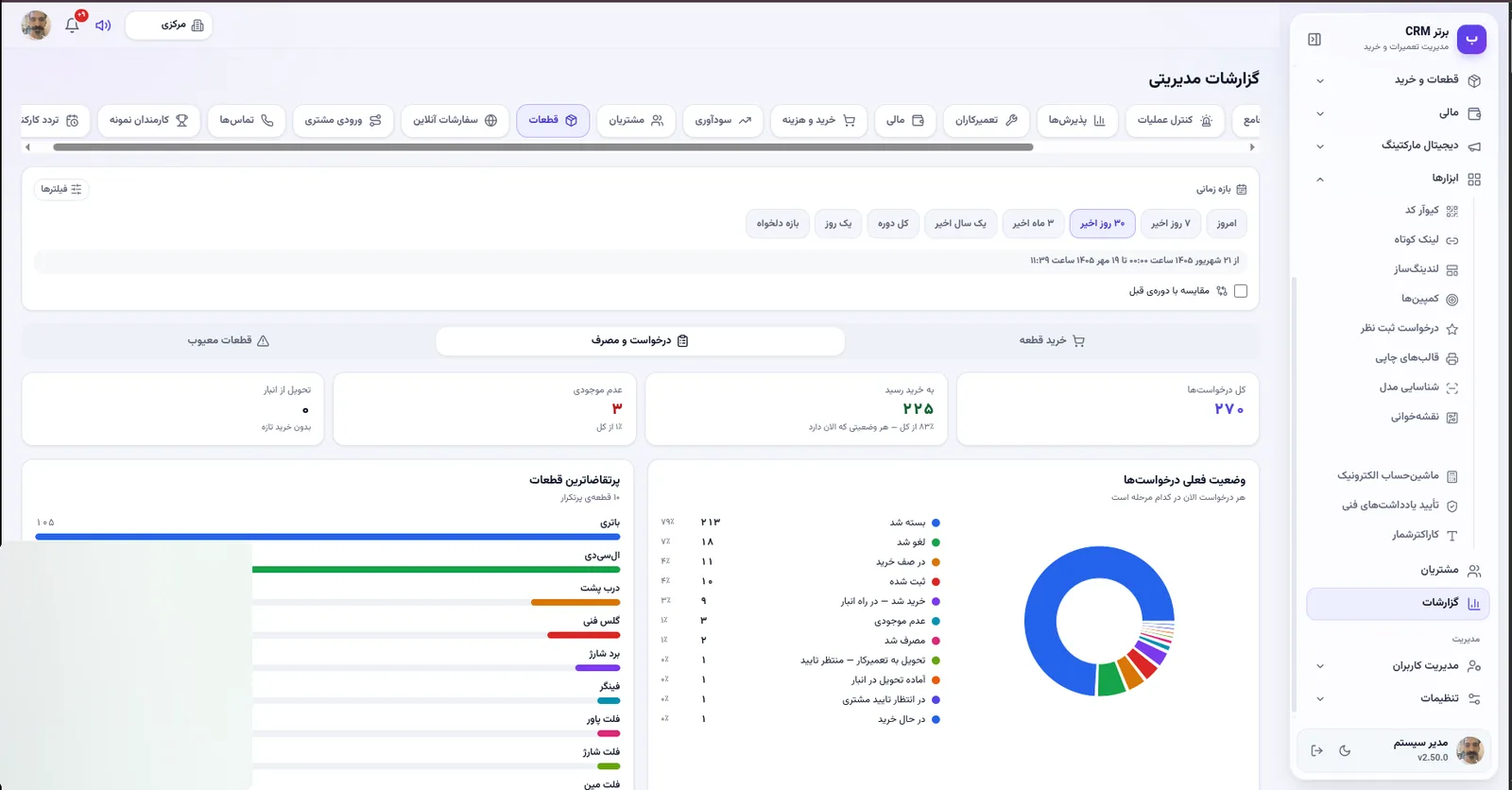Switch to مالی report tab

(x=904, y=120)
